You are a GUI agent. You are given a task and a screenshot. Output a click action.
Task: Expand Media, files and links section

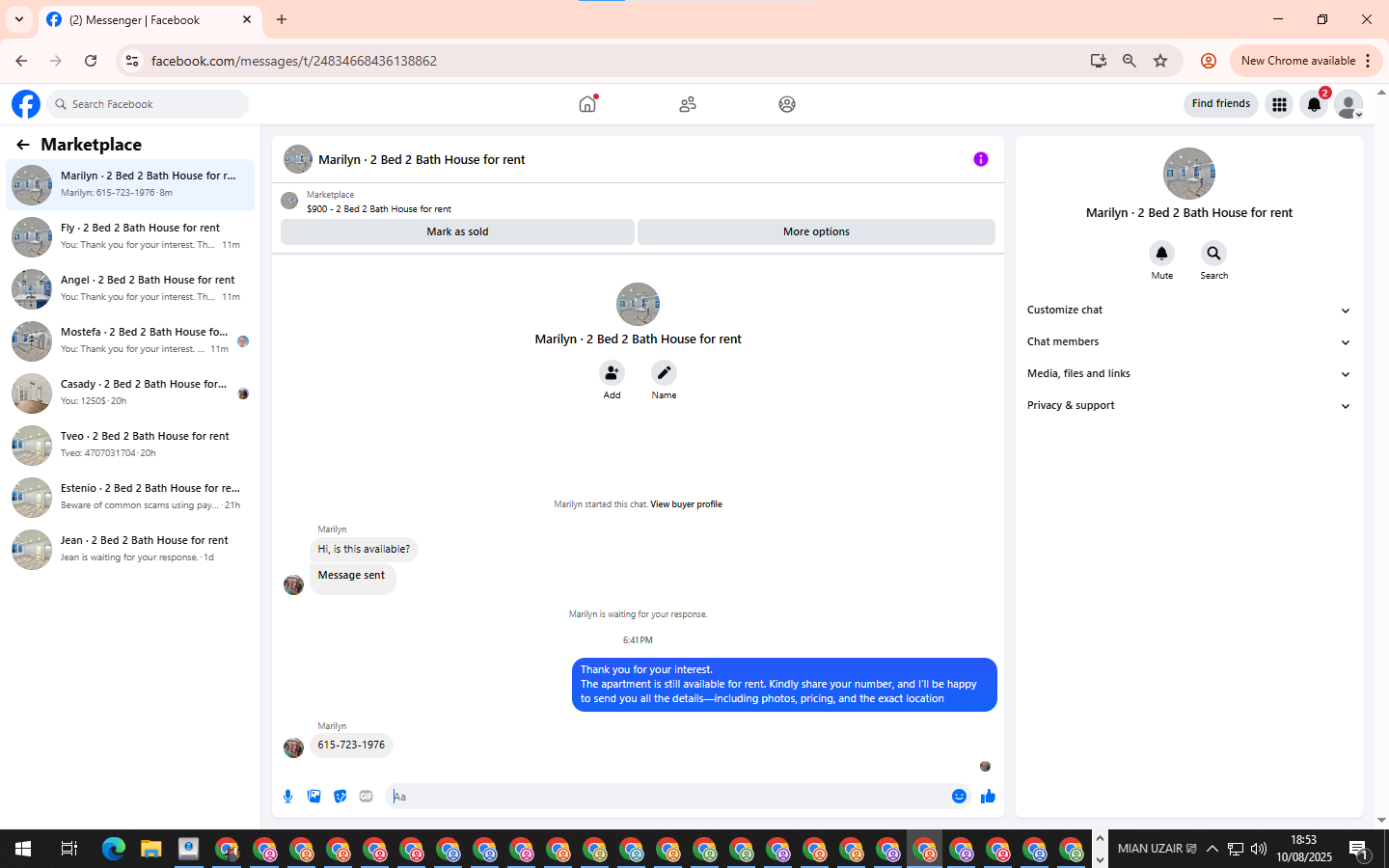[x=1188, y=373]
